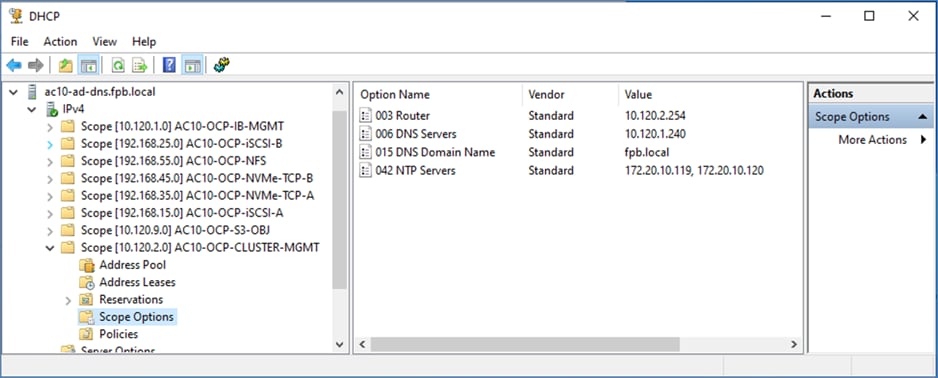Click the AC10-OCP-S3-OBJ scope folder icon
Screen dimensions: 938x378
pos(68,230)
